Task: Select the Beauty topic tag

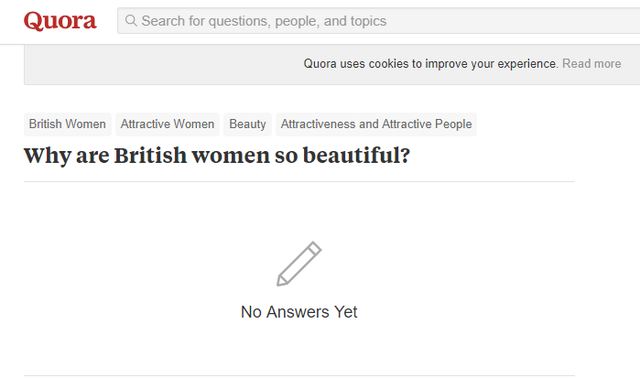Action: (247, 124)
